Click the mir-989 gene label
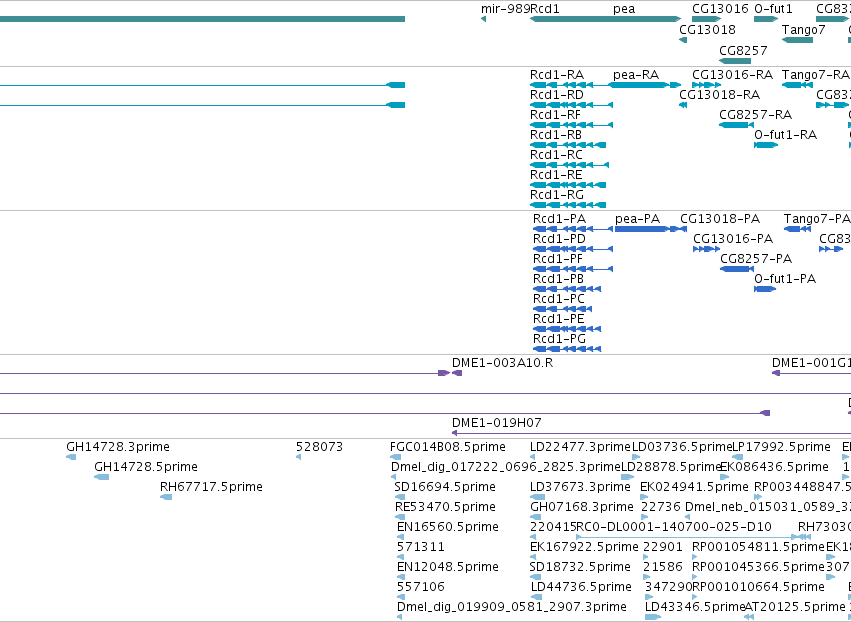This screenshot has width=851, height=622. click(505, 9)
